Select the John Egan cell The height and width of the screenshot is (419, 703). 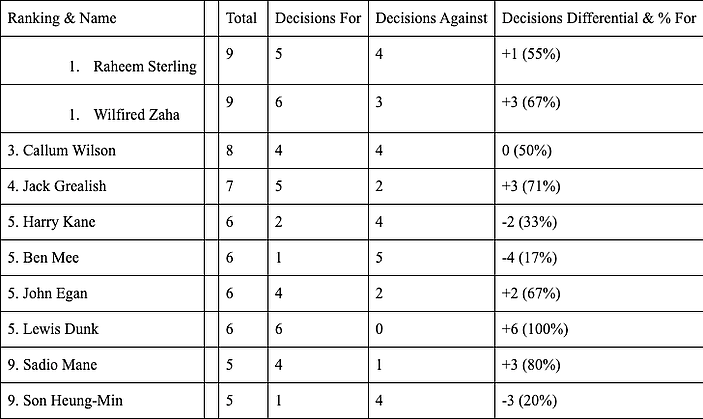pos(102,294)
